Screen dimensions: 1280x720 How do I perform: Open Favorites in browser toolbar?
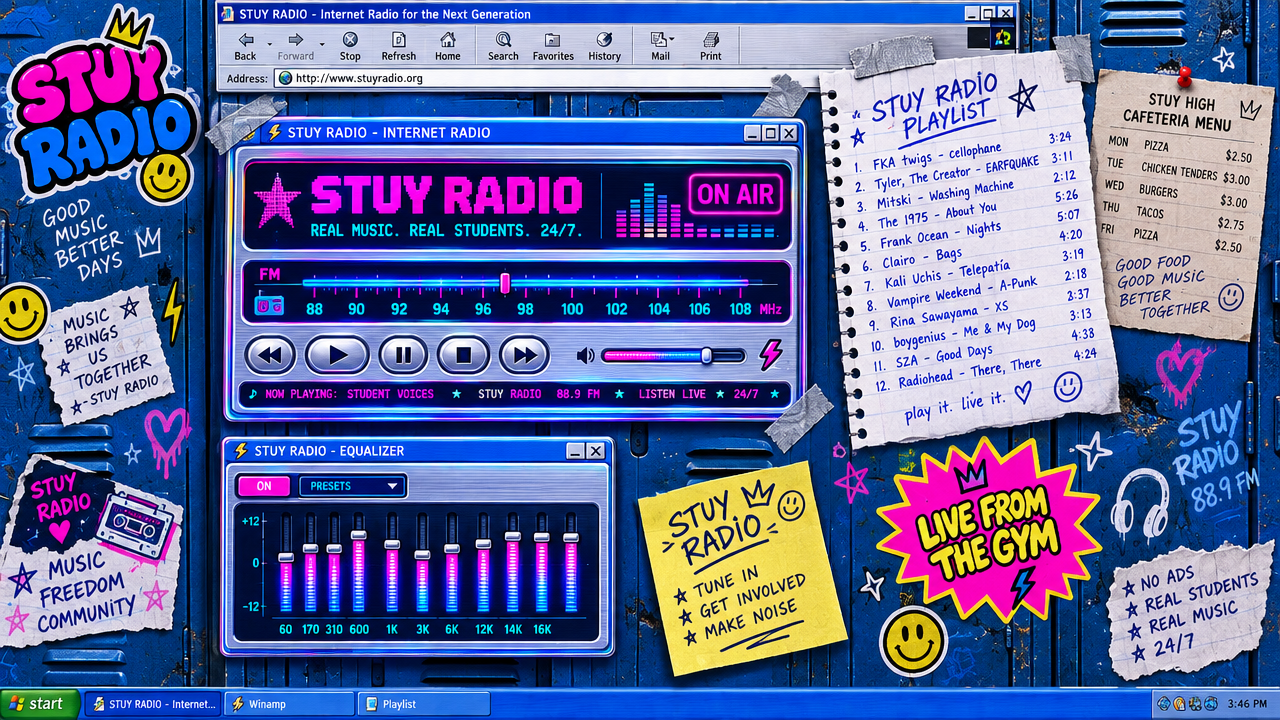(553, 46)
